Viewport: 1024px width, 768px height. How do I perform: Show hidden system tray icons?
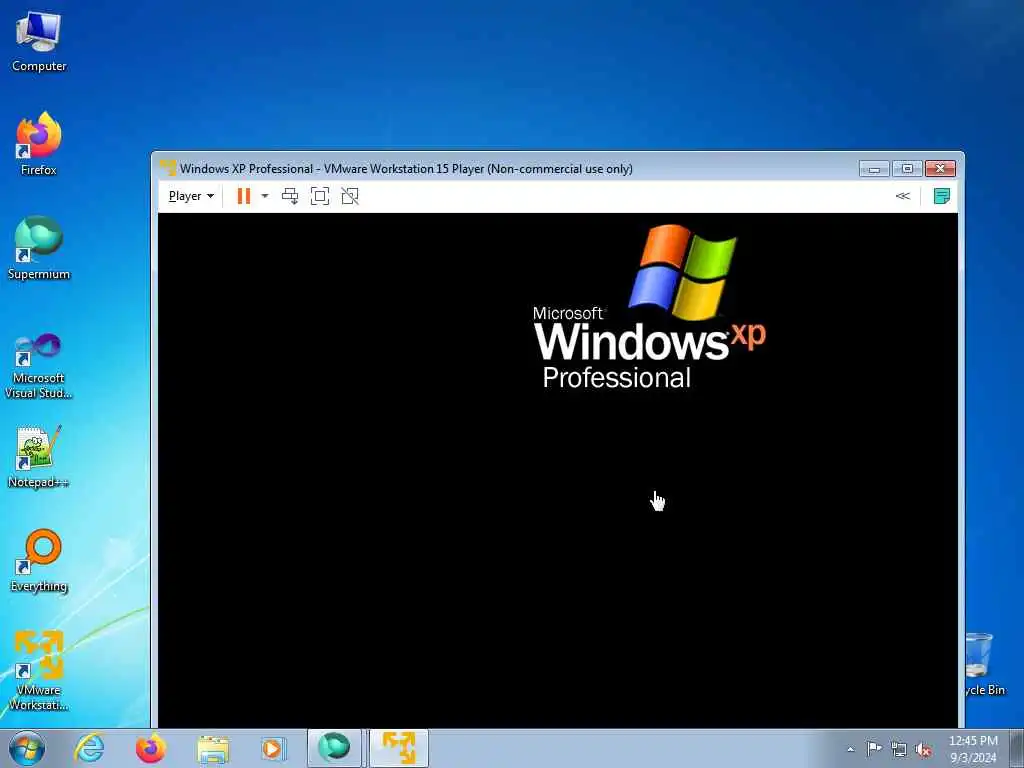850,750
